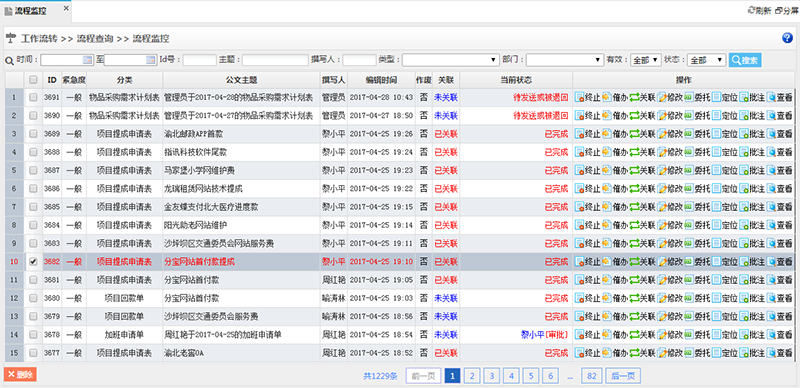Click 关联 for row 3689 渝北邮政APP首款
The height and width of the screenshot is (388, 800).
(642, 134)
